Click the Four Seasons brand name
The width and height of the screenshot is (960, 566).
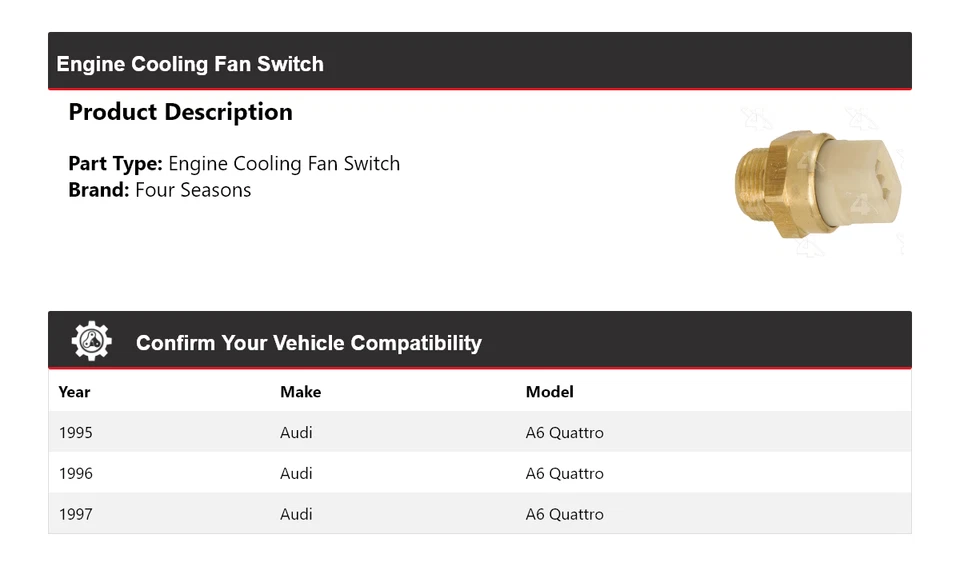193,190
